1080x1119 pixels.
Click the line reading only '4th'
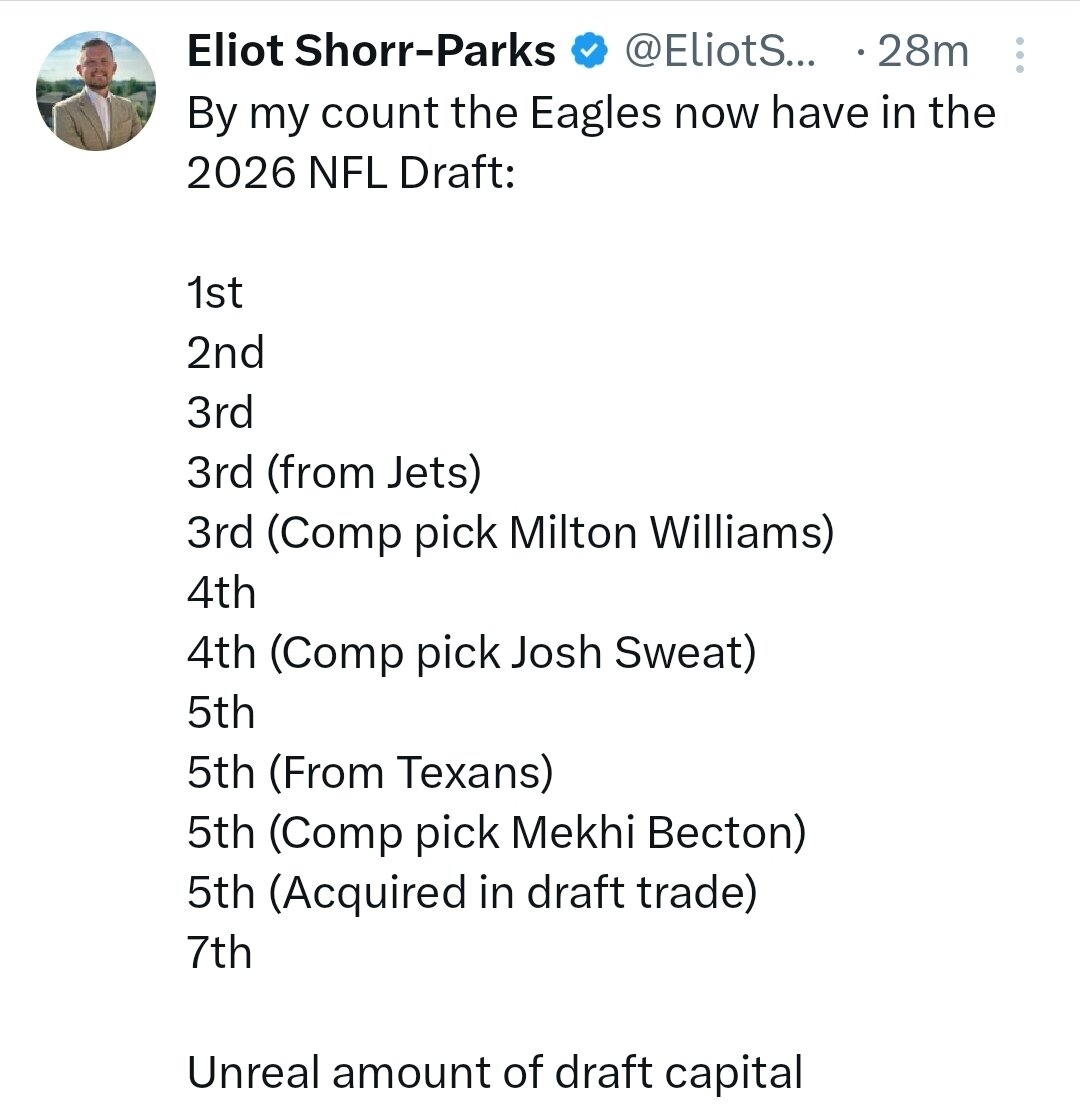click(221, 592)
